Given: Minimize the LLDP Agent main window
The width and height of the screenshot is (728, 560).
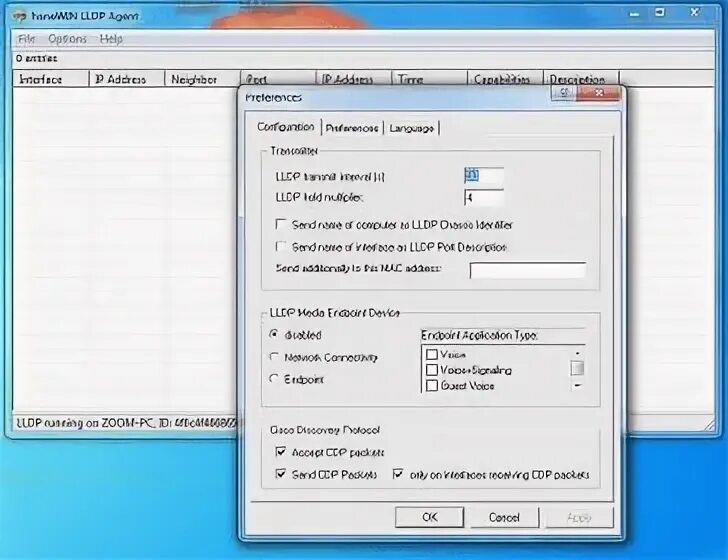Looking at the screenshot, I should point(634,13).
